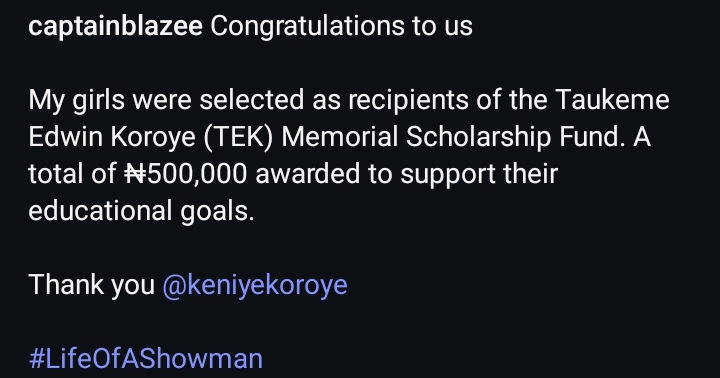The image size is (720, 378).
Task: Click the word 'Taukeme' in the caption
Action: click(x=612, y=100)
